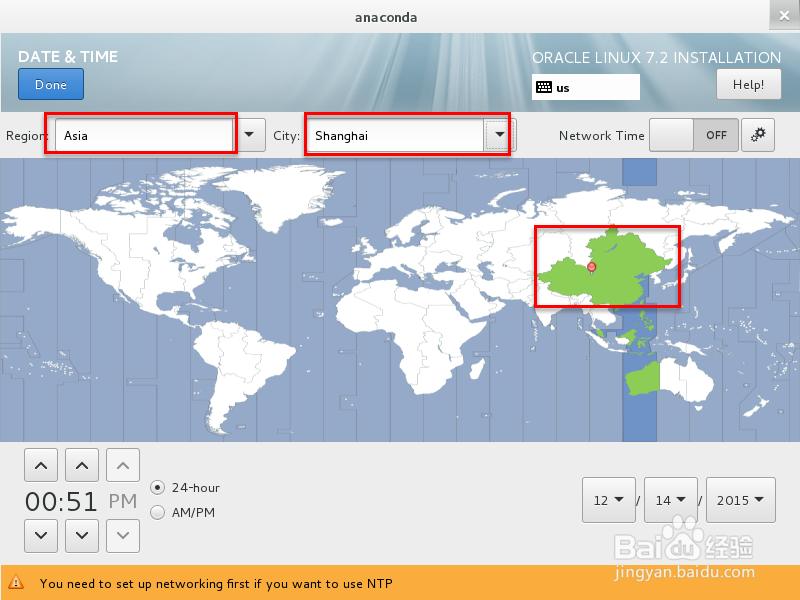Decrease the hours with the down arrow
The width and height of the screenshot is (800, 600).
click(x=41, y=536)
